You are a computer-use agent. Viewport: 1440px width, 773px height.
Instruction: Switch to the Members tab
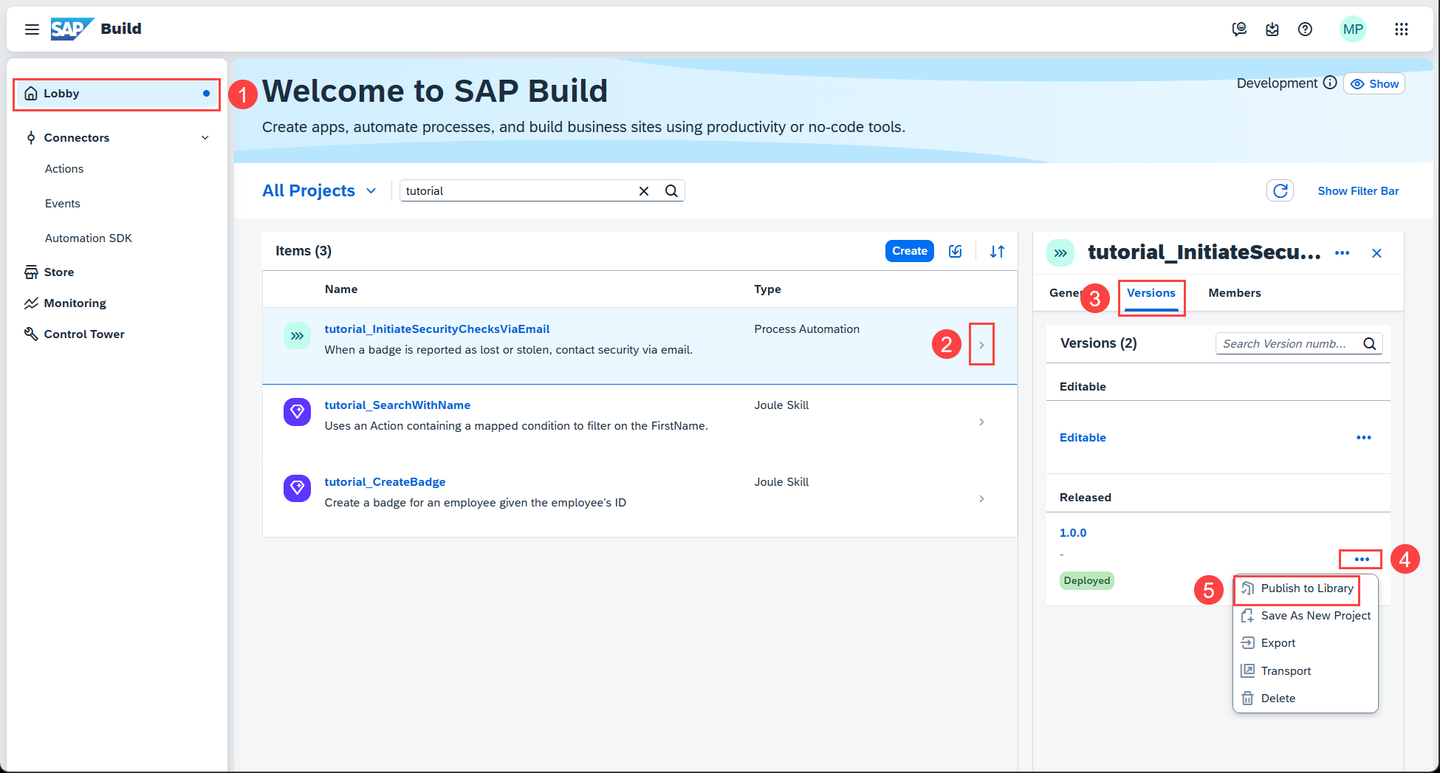click(x=1234, y=293)
